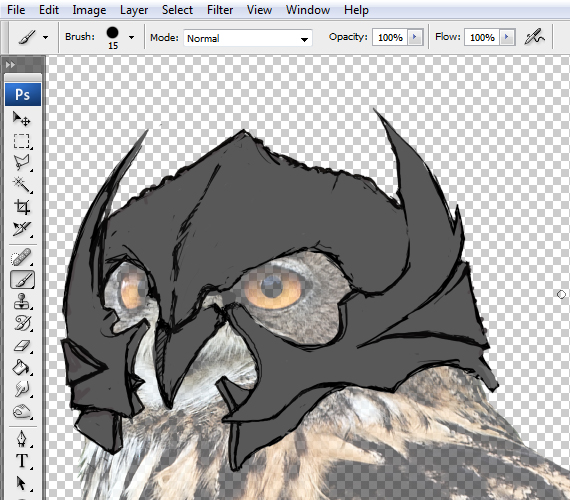Click the Opacity 100% field
The height and width of the screenshot is (500, 570).
pos(390,37)
